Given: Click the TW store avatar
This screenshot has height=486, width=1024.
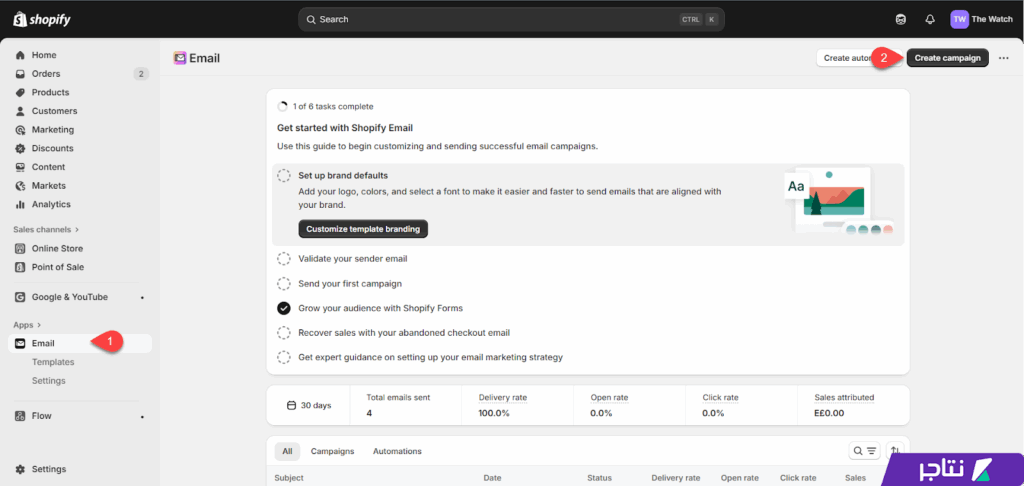Looking at the screenshot, I should click(x=959, y=19).
